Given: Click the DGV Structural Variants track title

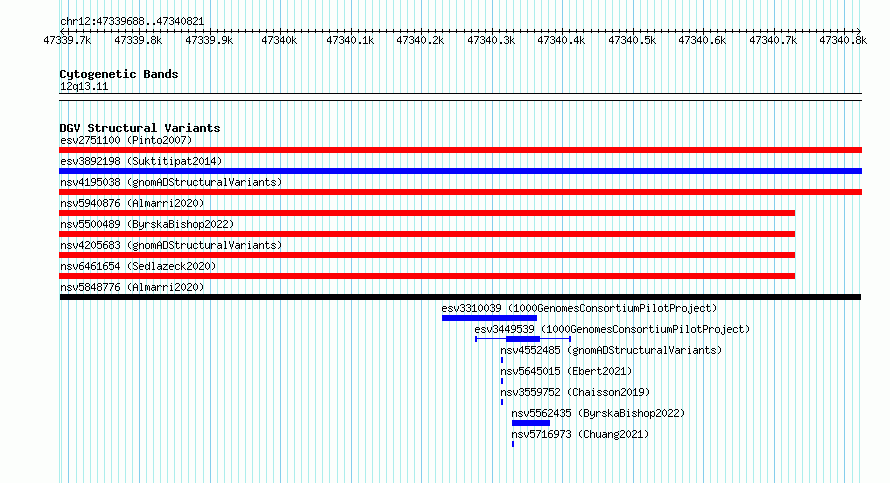Looking at the screenshot, I should [x=140, y=128].
